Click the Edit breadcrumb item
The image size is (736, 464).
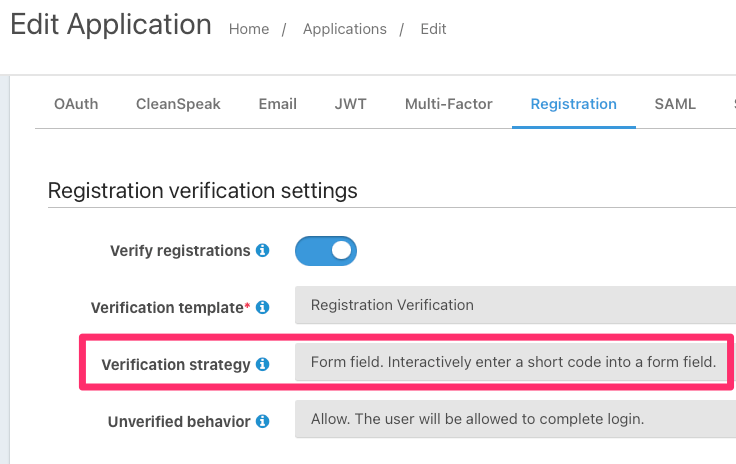(x=433, y=29)
